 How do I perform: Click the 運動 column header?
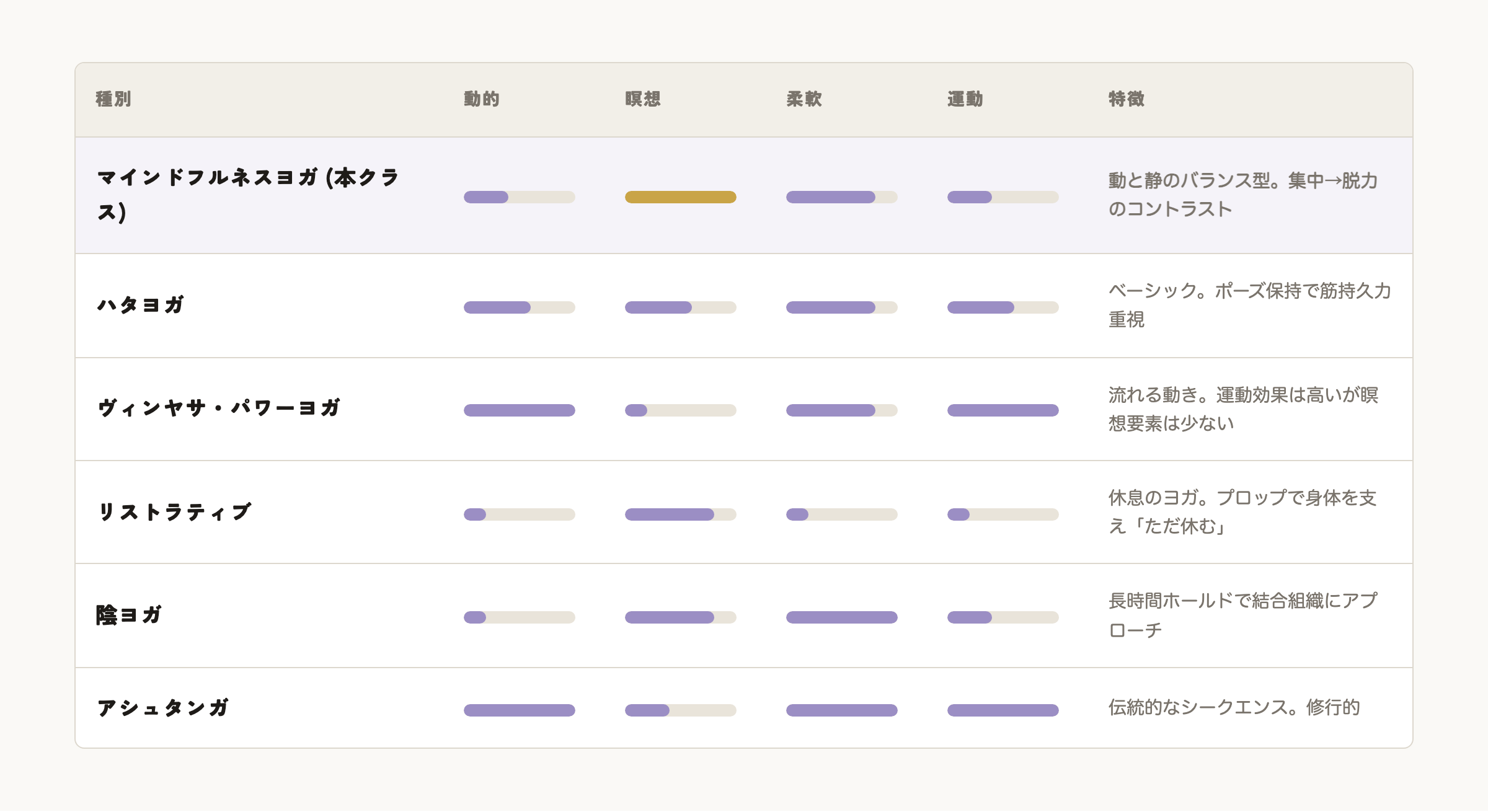tap(965, 99)
